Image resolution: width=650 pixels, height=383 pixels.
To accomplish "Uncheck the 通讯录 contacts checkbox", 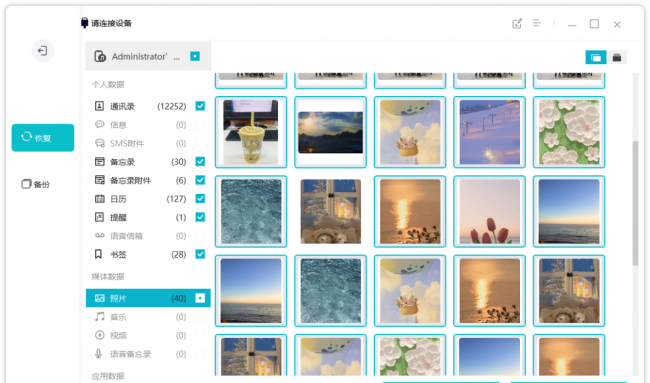I will pyautogui.click(x=200, y=106).
